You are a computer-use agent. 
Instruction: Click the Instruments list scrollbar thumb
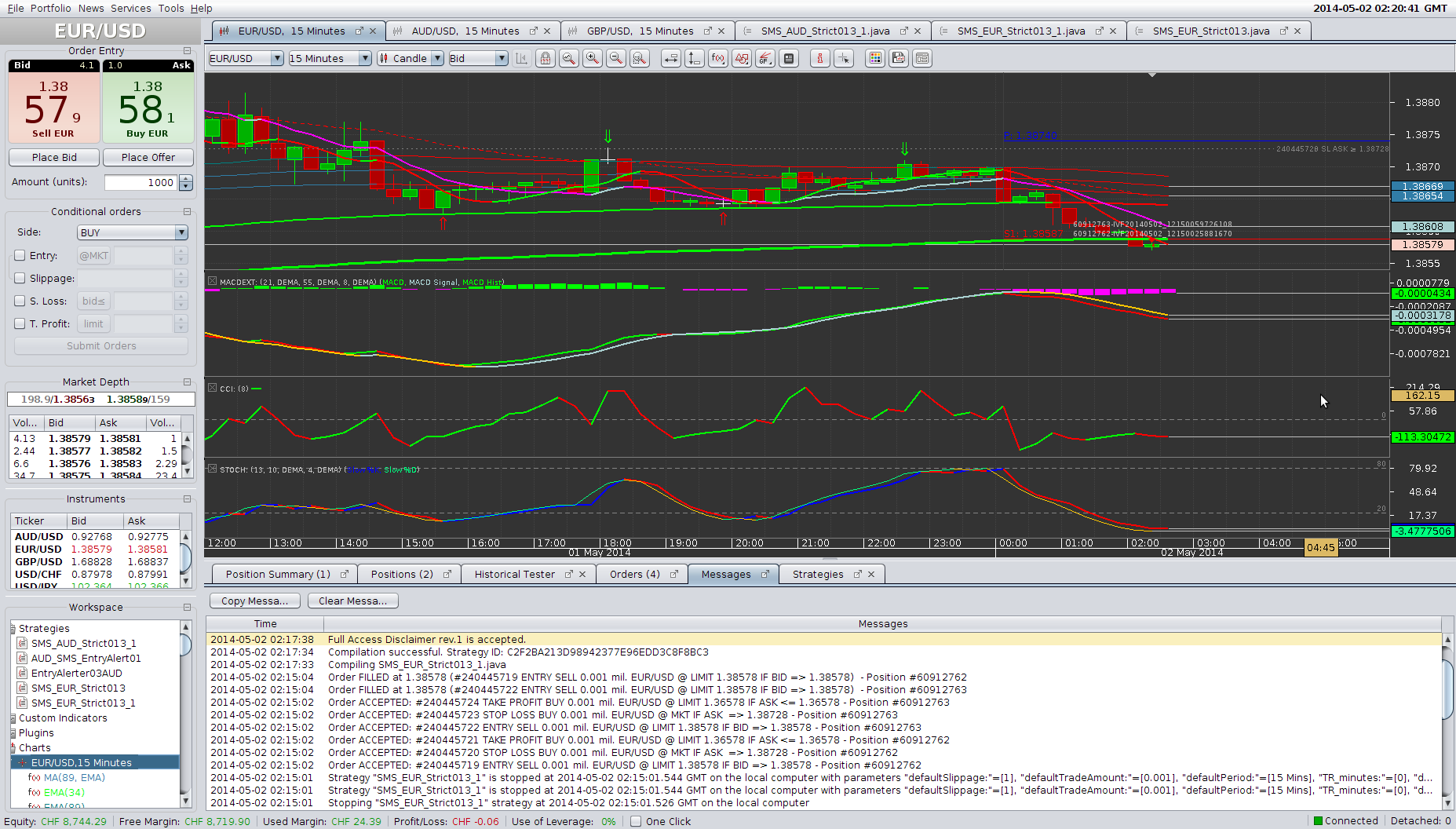[x=186, y=557]
